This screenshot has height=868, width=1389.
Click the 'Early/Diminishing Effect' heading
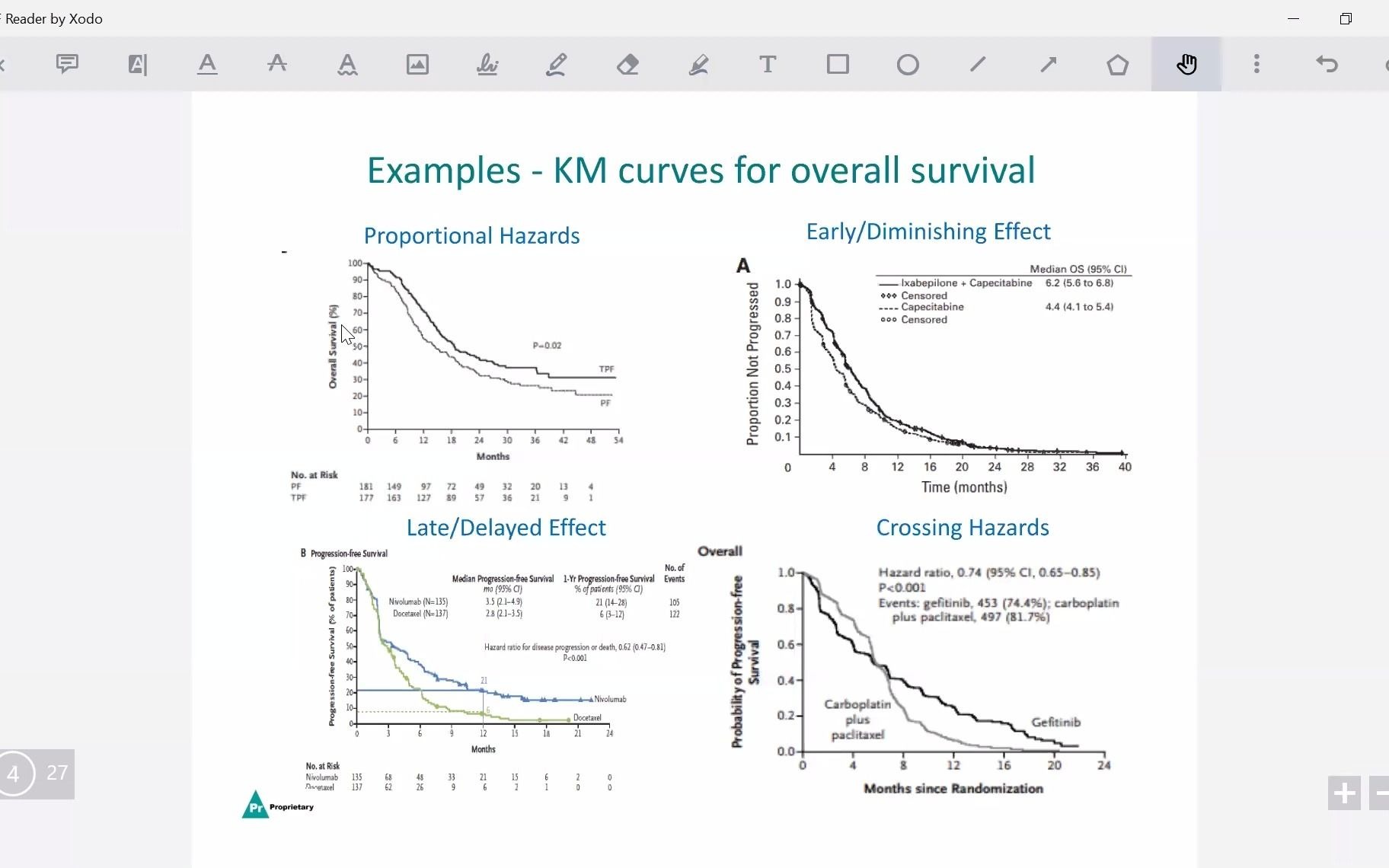pyautogui.click(x=928, y=231)
